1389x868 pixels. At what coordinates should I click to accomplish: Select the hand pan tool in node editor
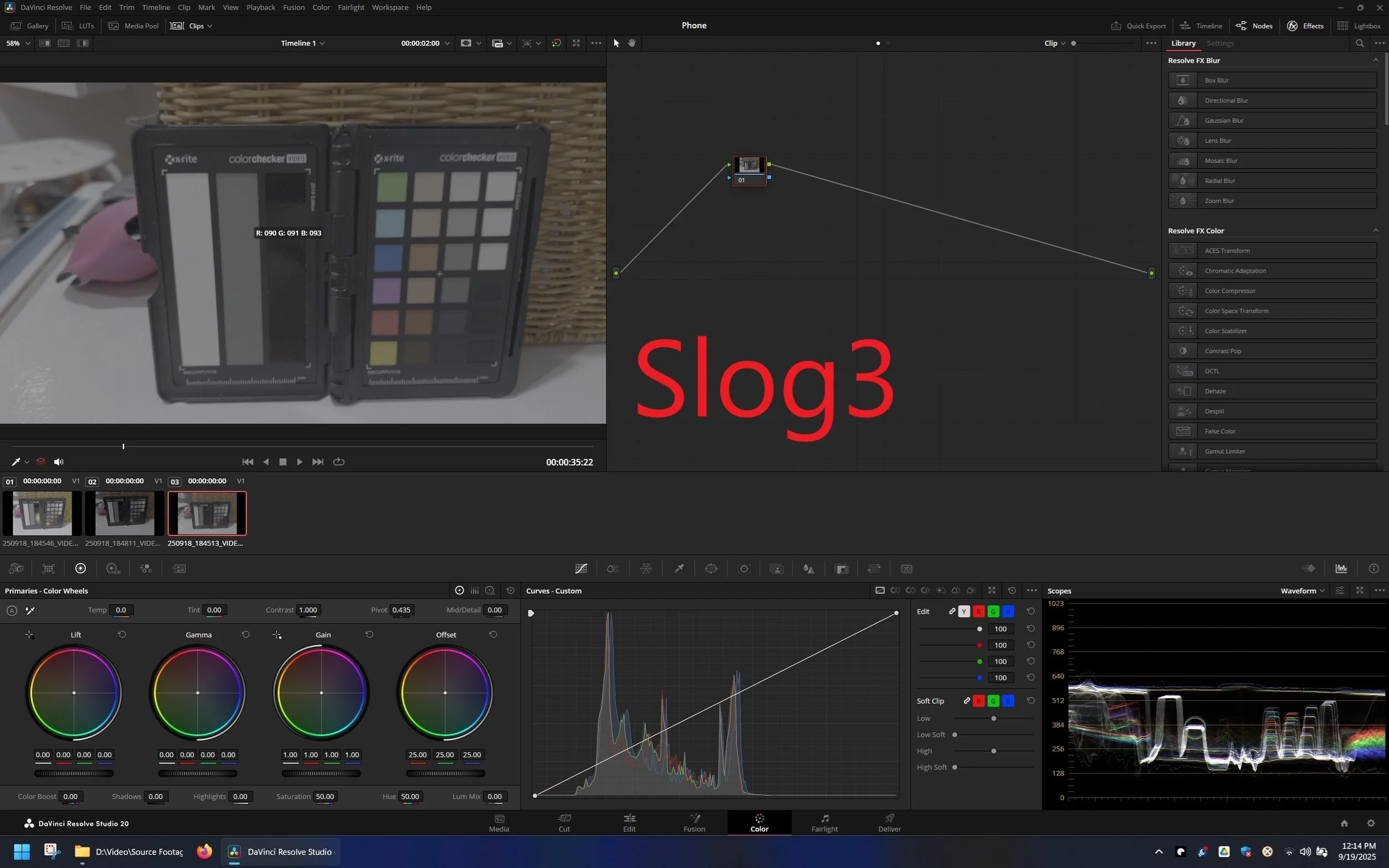(632, 43)
